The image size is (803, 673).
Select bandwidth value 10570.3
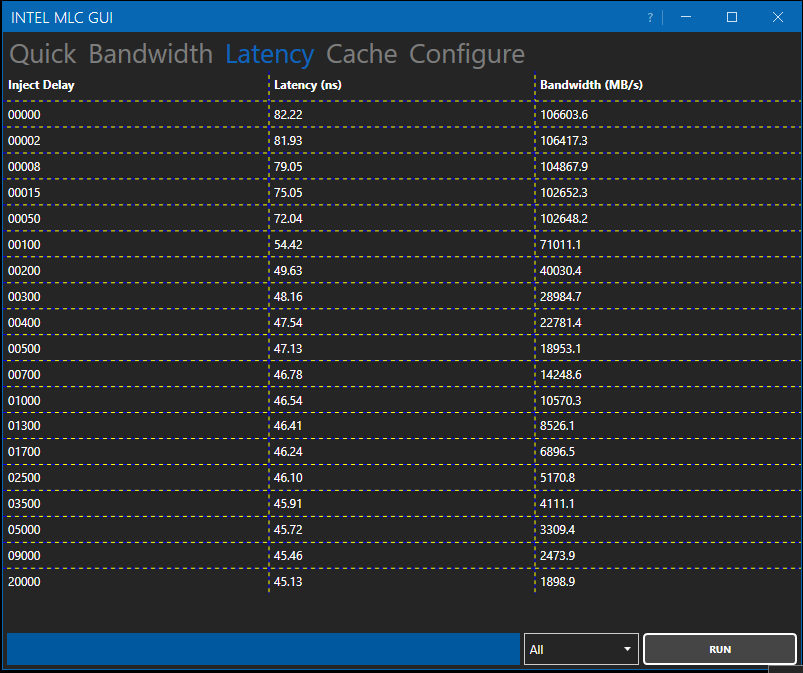point(561,401)
